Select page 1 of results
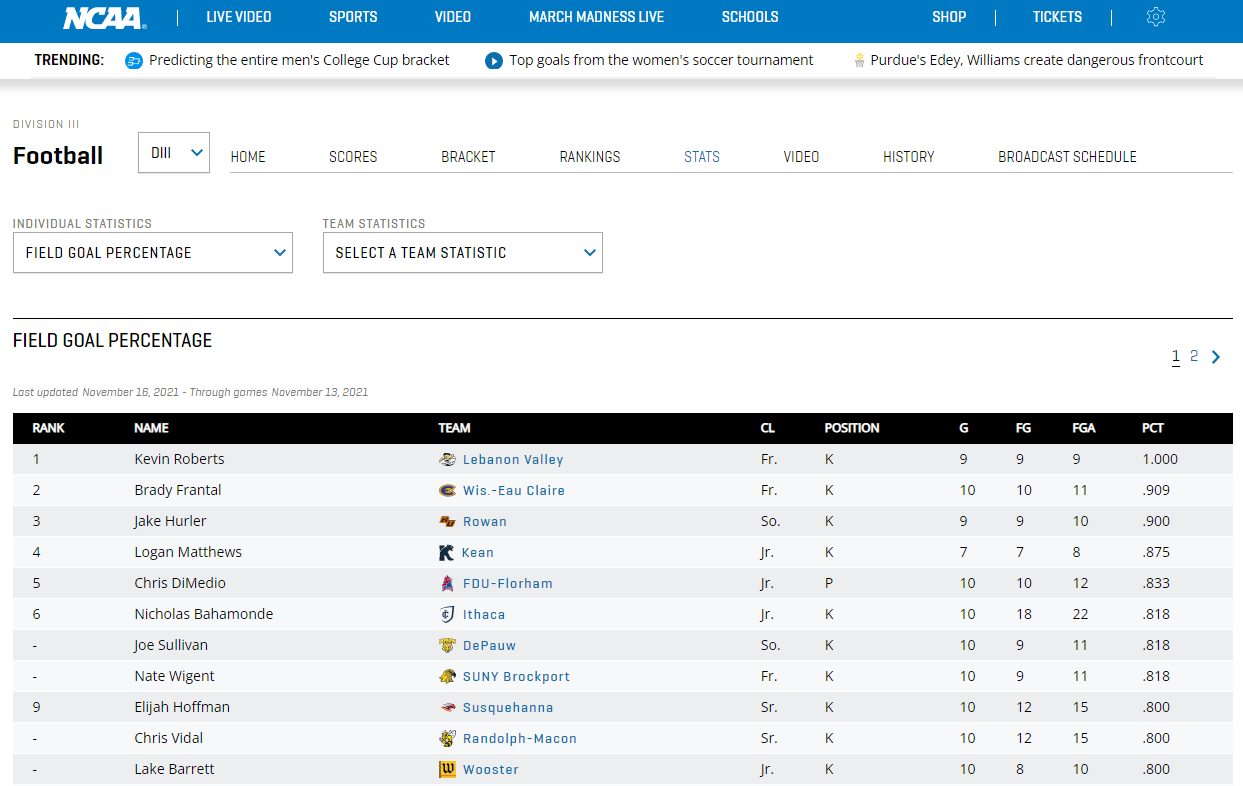Viewport: 1243px width, 786px height. point(1176,356)
